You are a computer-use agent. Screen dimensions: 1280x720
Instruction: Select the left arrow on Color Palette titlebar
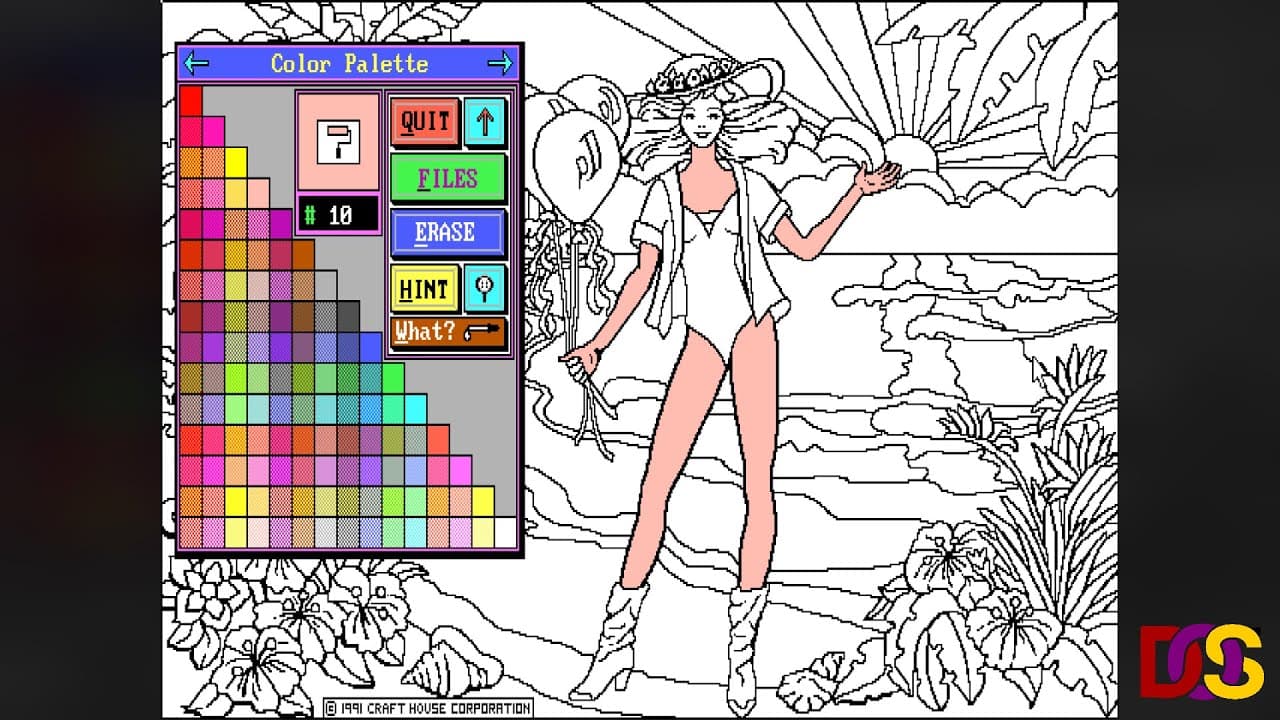tap(196, 64)
